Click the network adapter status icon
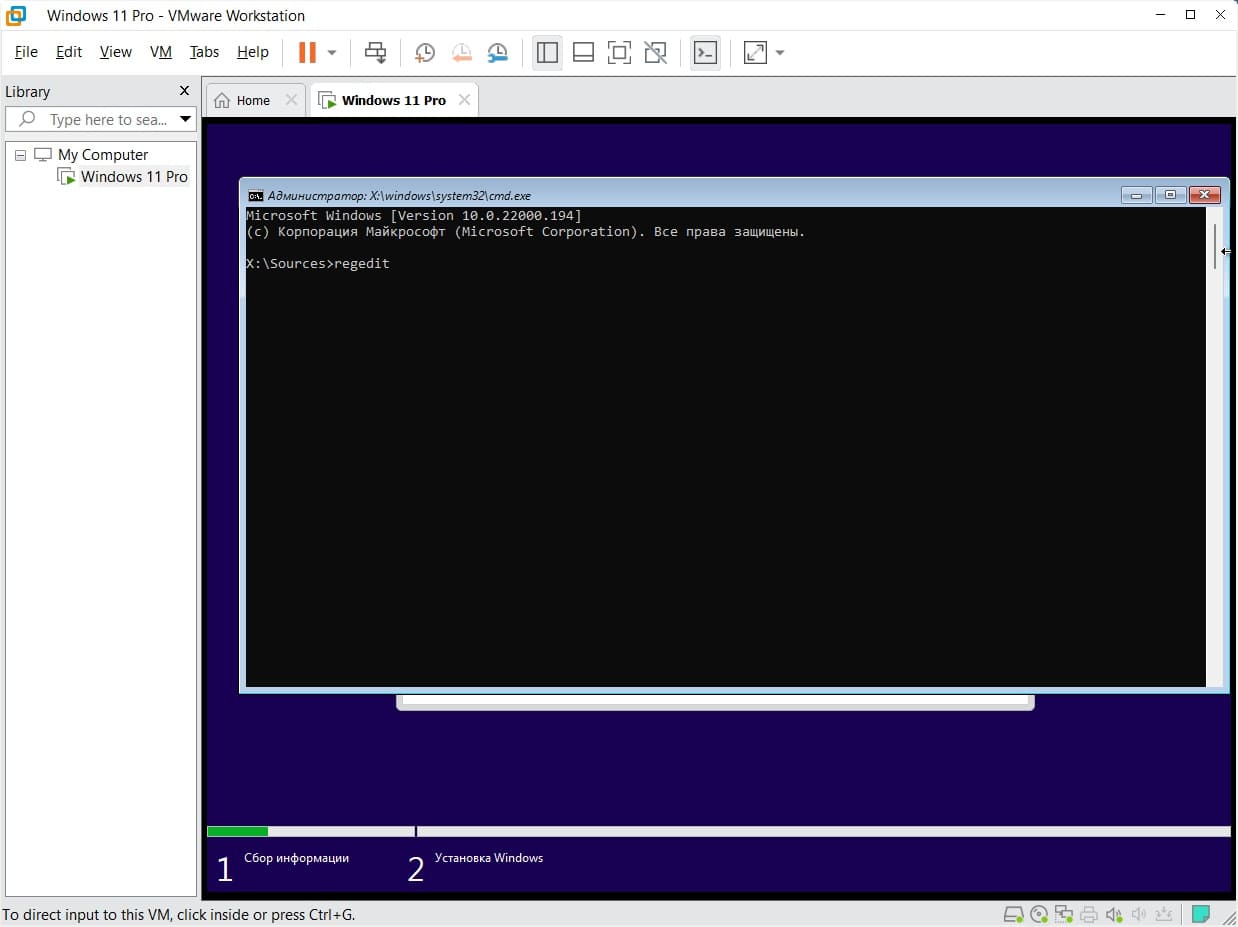 coord(1064,914)
